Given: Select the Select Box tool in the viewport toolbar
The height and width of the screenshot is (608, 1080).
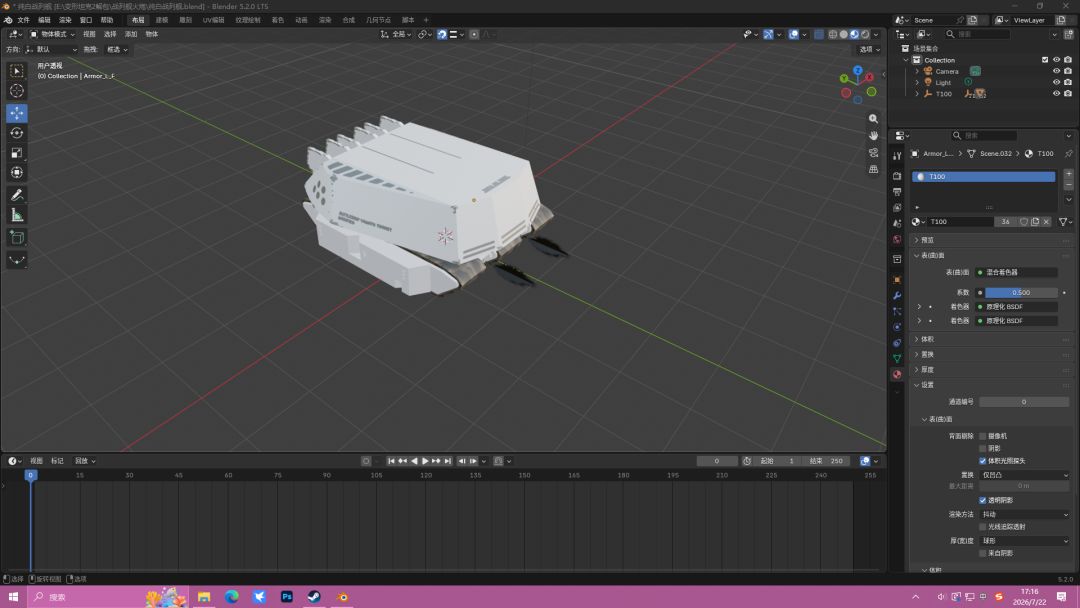Looking at the screenshot, I should pyautogui.click(x=17, y=70).
